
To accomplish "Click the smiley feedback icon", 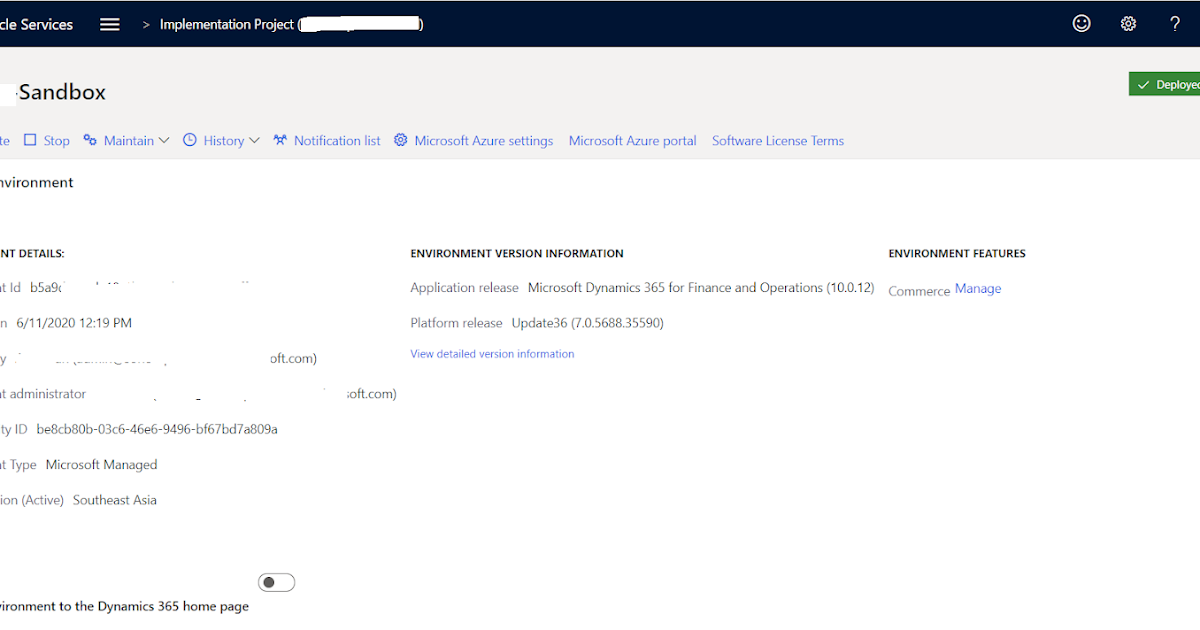I will pyautogui.click(x=1081, y=23).
